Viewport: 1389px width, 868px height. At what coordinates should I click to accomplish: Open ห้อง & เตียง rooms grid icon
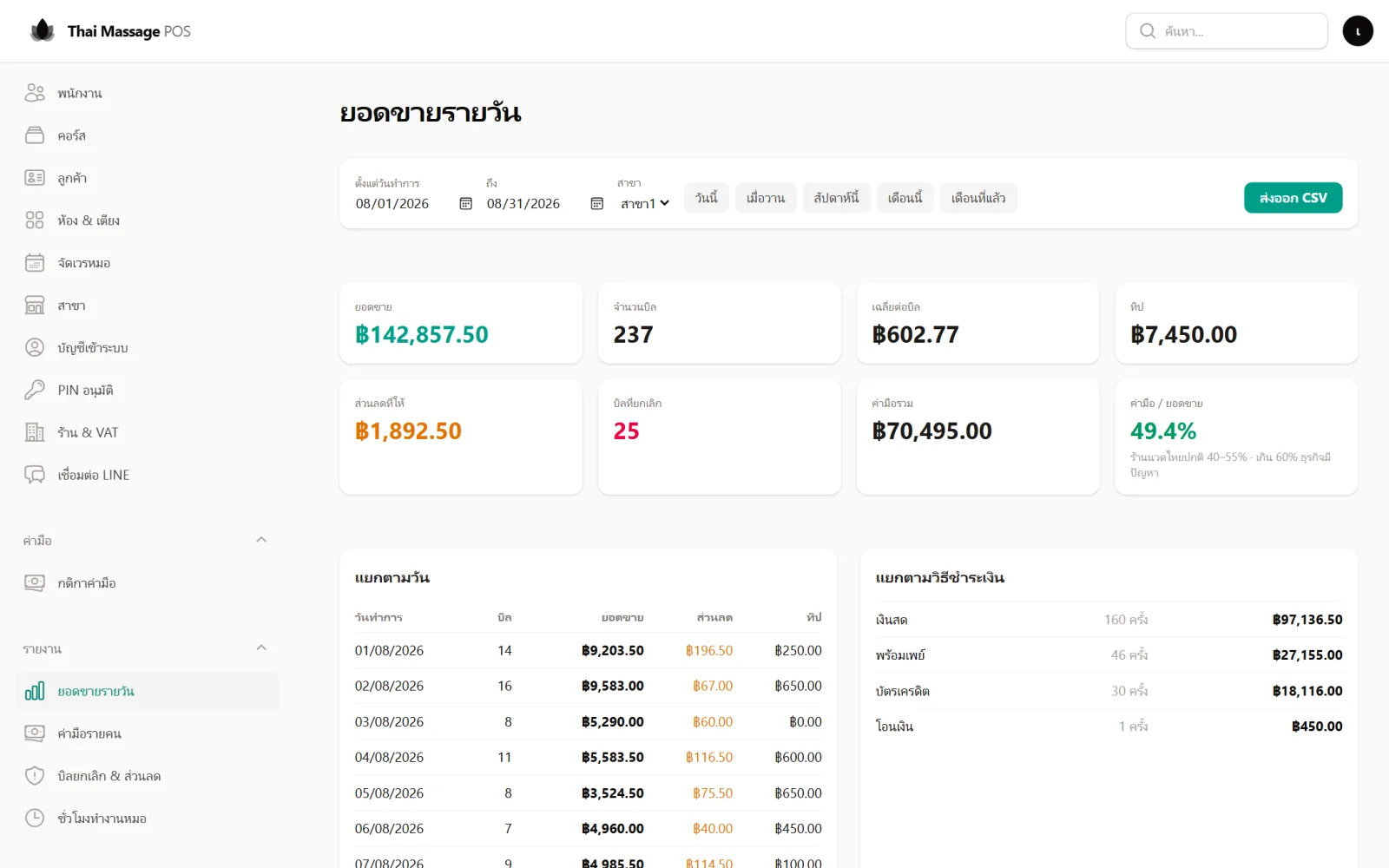[35, 220]
